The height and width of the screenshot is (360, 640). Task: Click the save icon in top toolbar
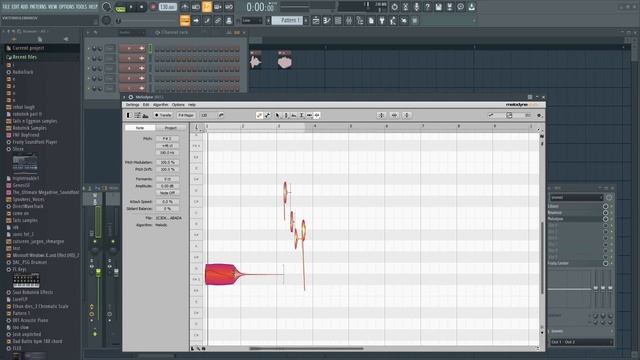[x=438, y=7]
